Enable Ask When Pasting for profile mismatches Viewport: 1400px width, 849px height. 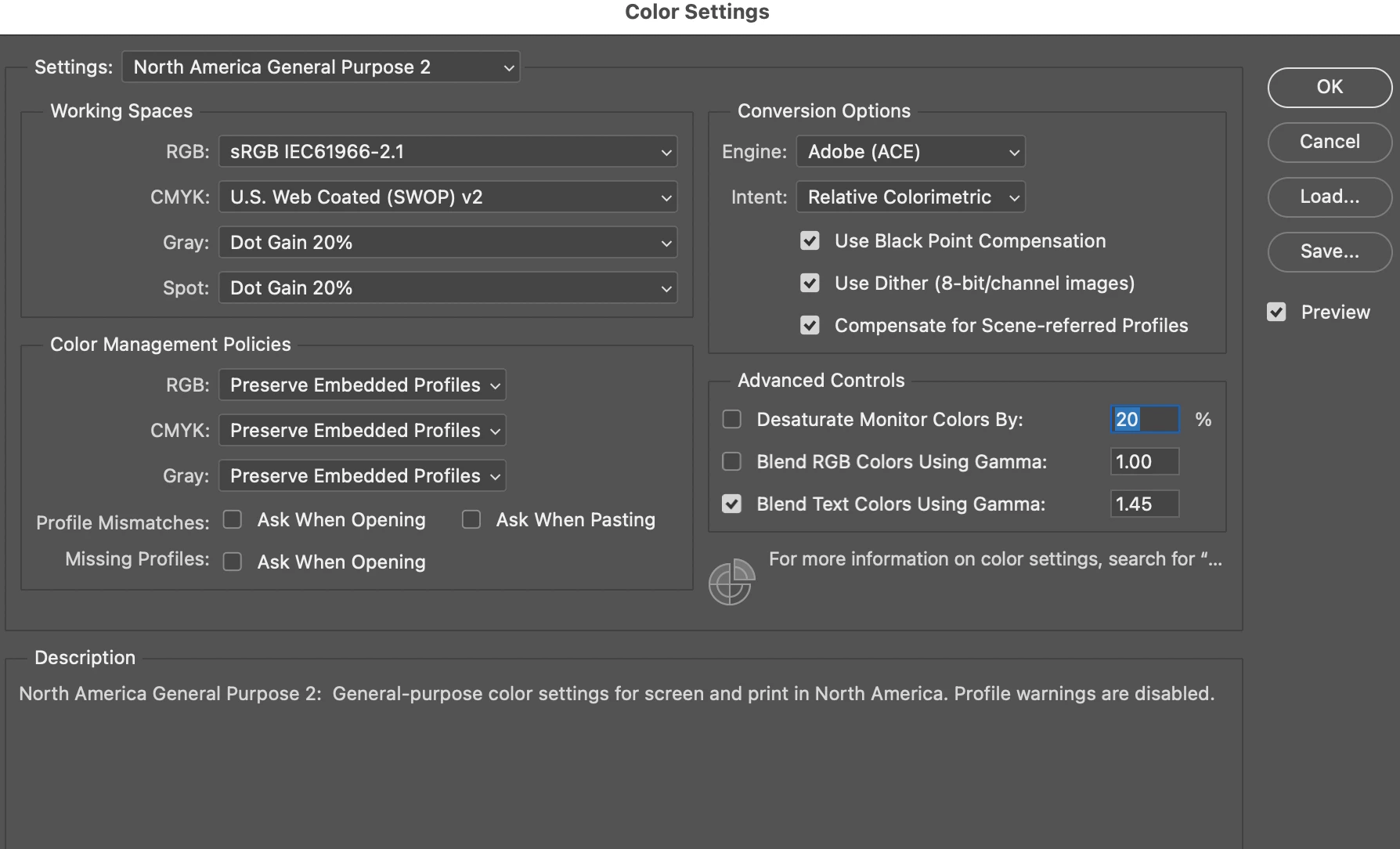tap(471, 520)
